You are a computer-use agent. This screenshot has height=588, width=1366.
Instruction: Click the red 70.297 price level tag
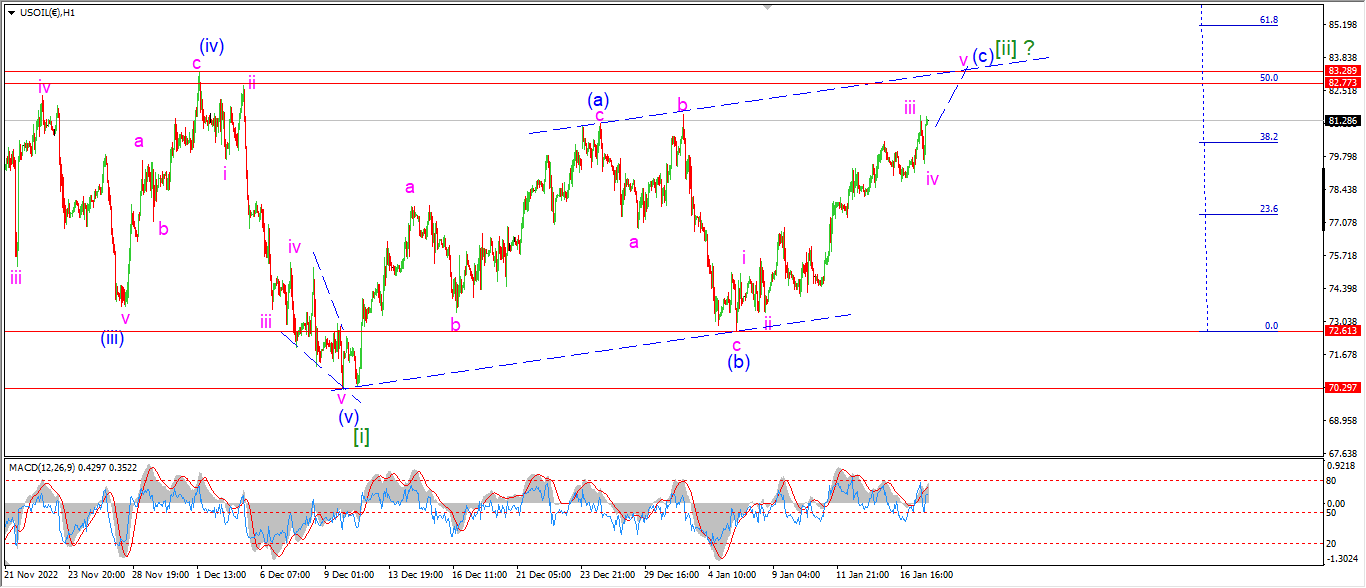1342,388
